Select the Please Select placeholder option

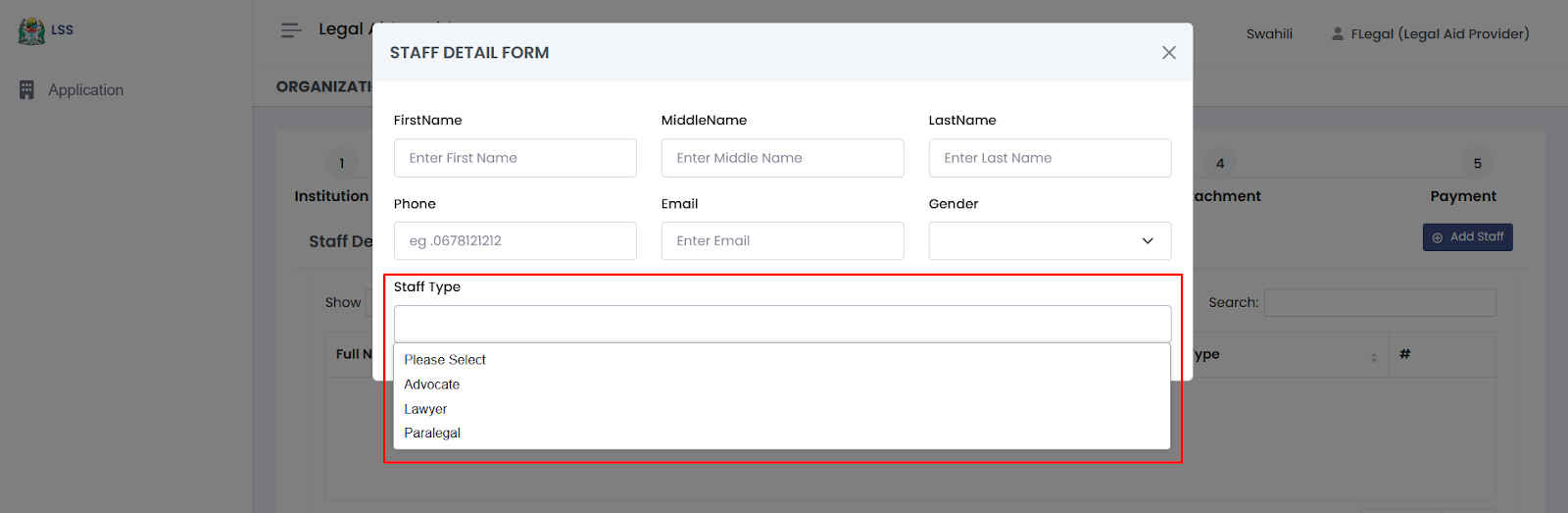(x=445, y=360)
